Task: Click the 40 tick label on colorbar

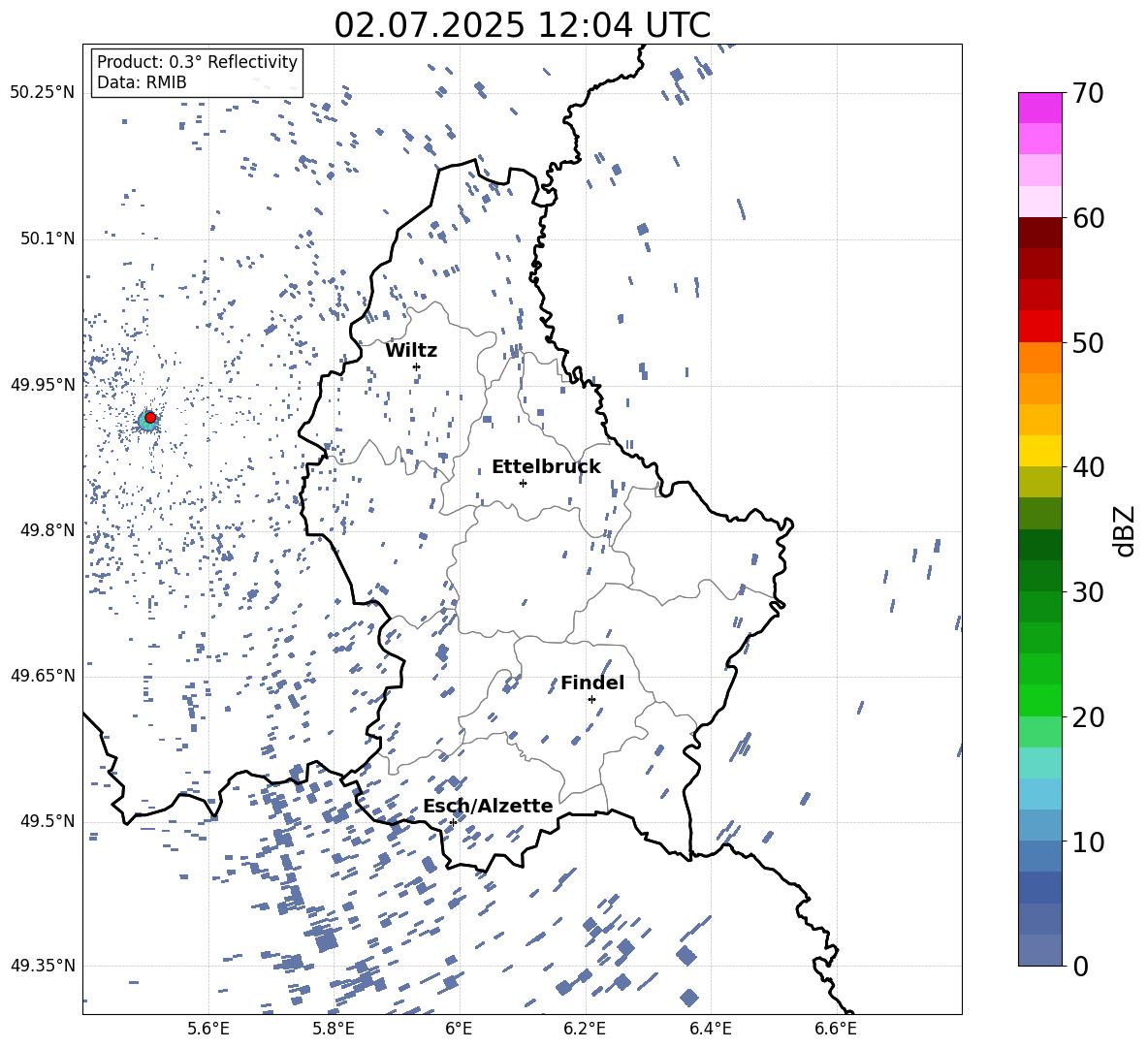Action: point(1088,467)
